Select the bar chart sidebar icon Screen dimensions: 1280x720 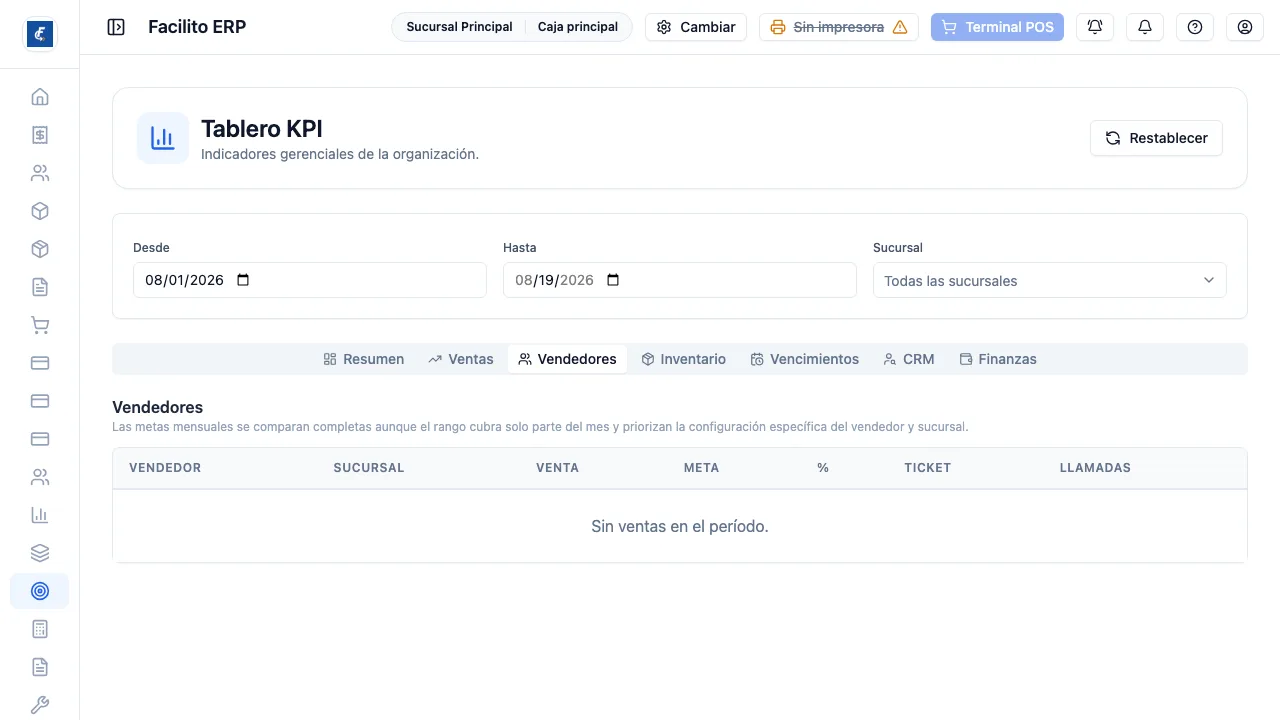click(40, 515)
